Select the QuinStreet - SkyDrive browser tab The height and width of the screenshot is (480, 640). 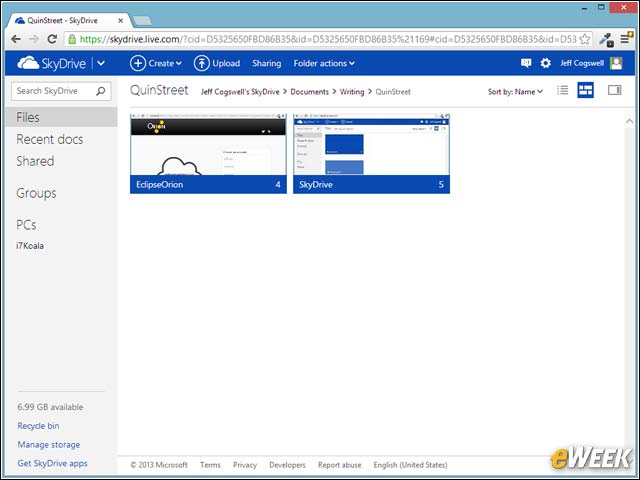69,20
